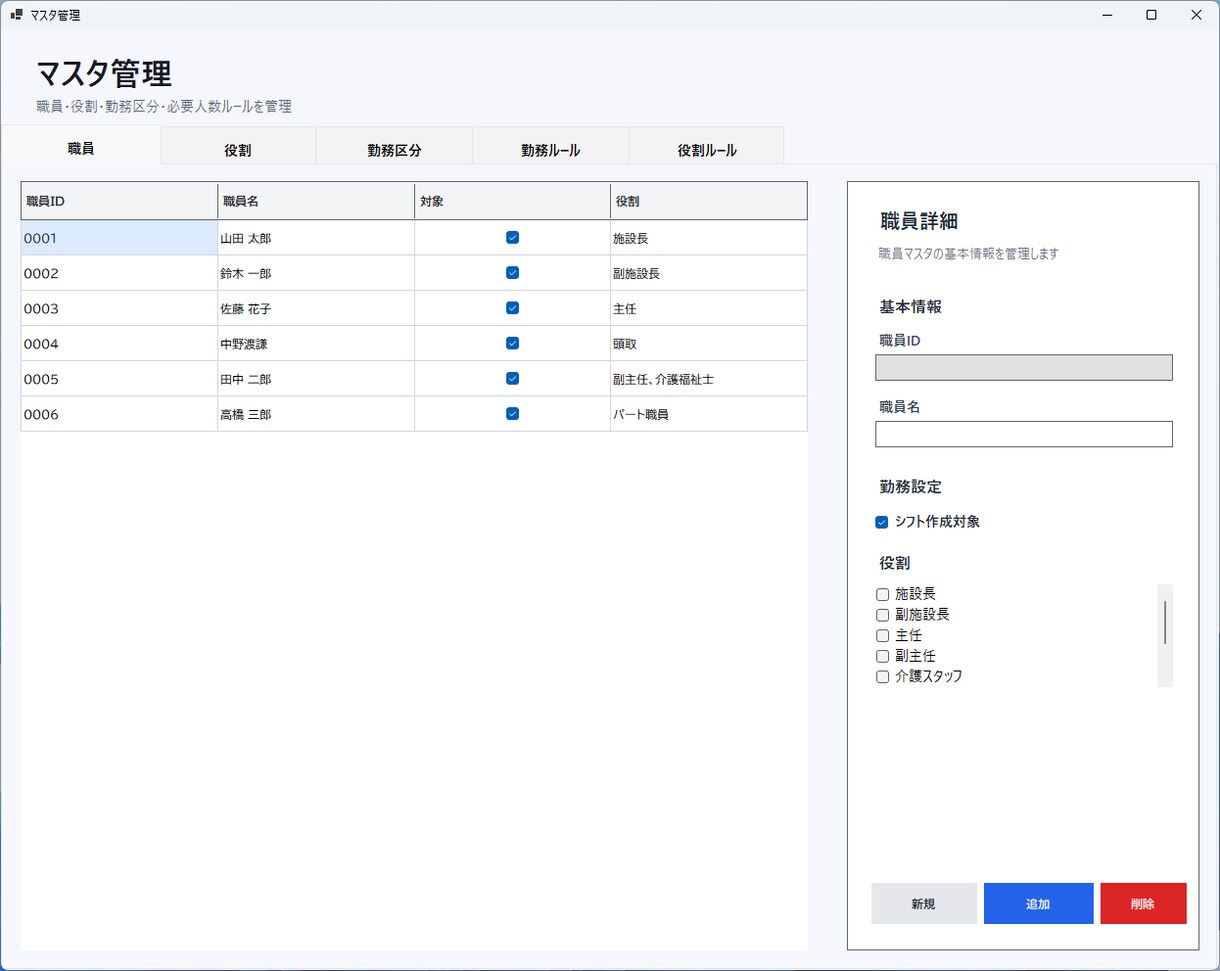Select the 鈴木 一郎 name cell
1220x971 pixels.
[x=316, y=273]
